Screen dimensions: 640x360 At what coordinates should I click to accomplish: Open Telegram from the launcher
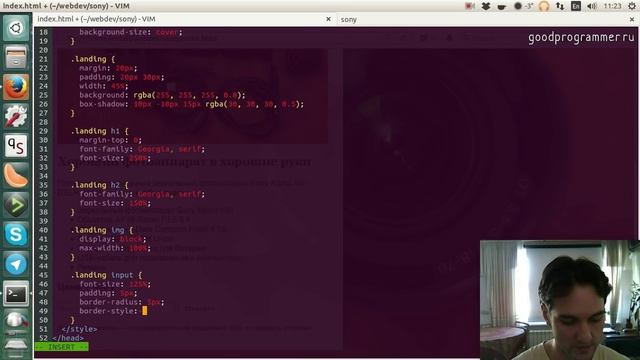[x=16, y=264]
